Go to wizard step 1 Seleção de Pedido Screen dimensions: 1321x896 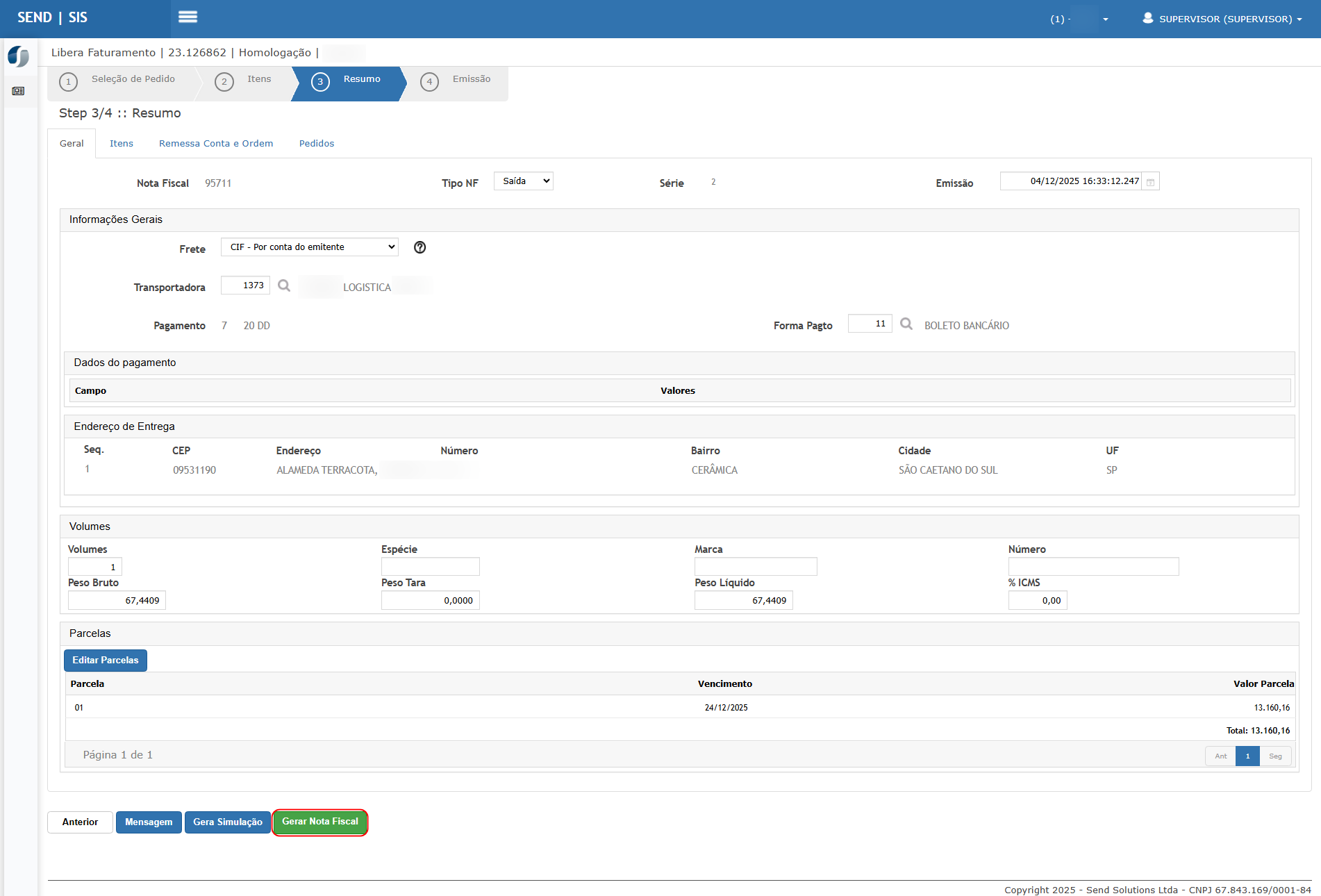(124, 80)
